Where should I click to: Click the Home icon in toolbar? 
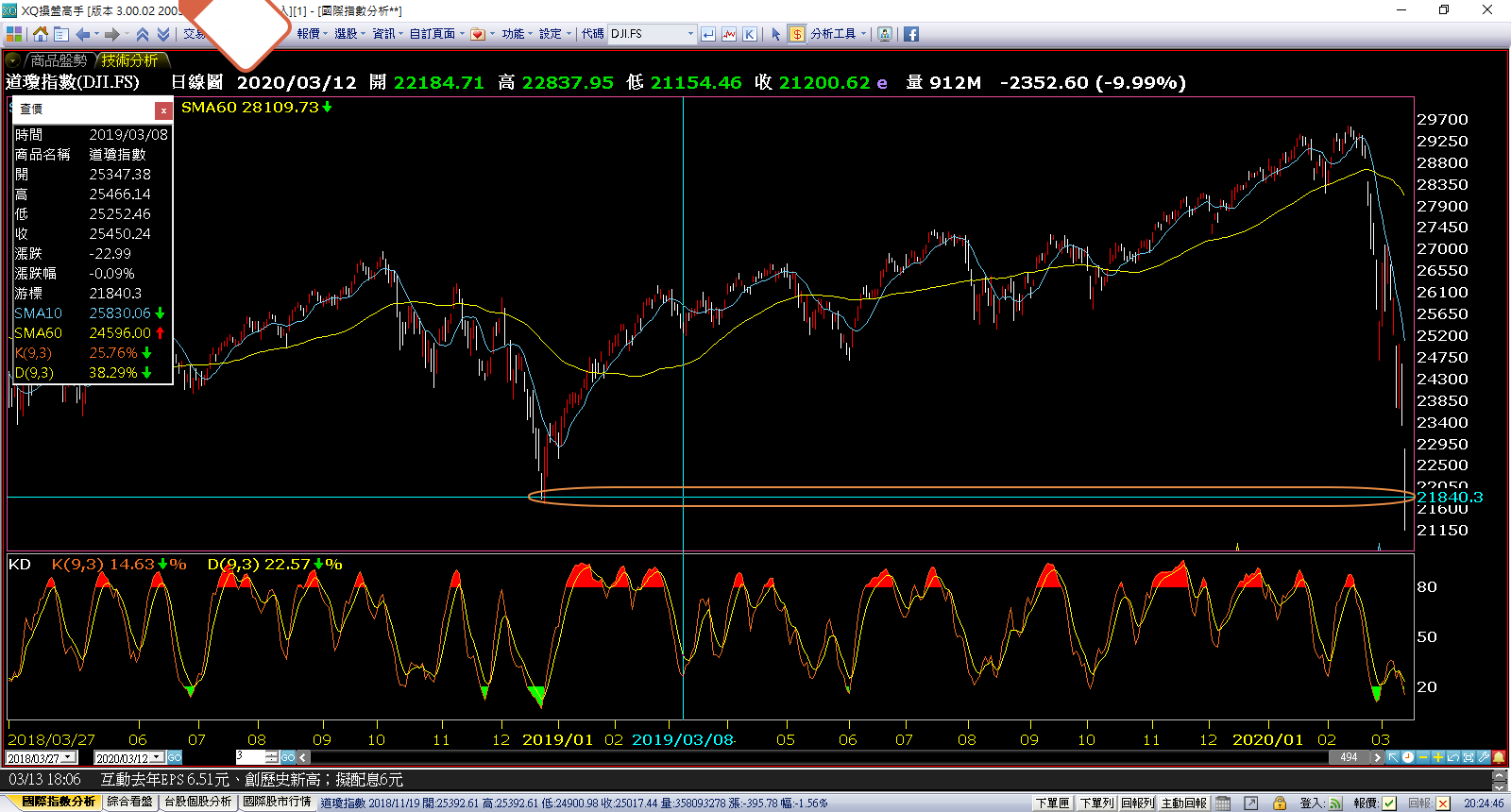tap(40, 34)
